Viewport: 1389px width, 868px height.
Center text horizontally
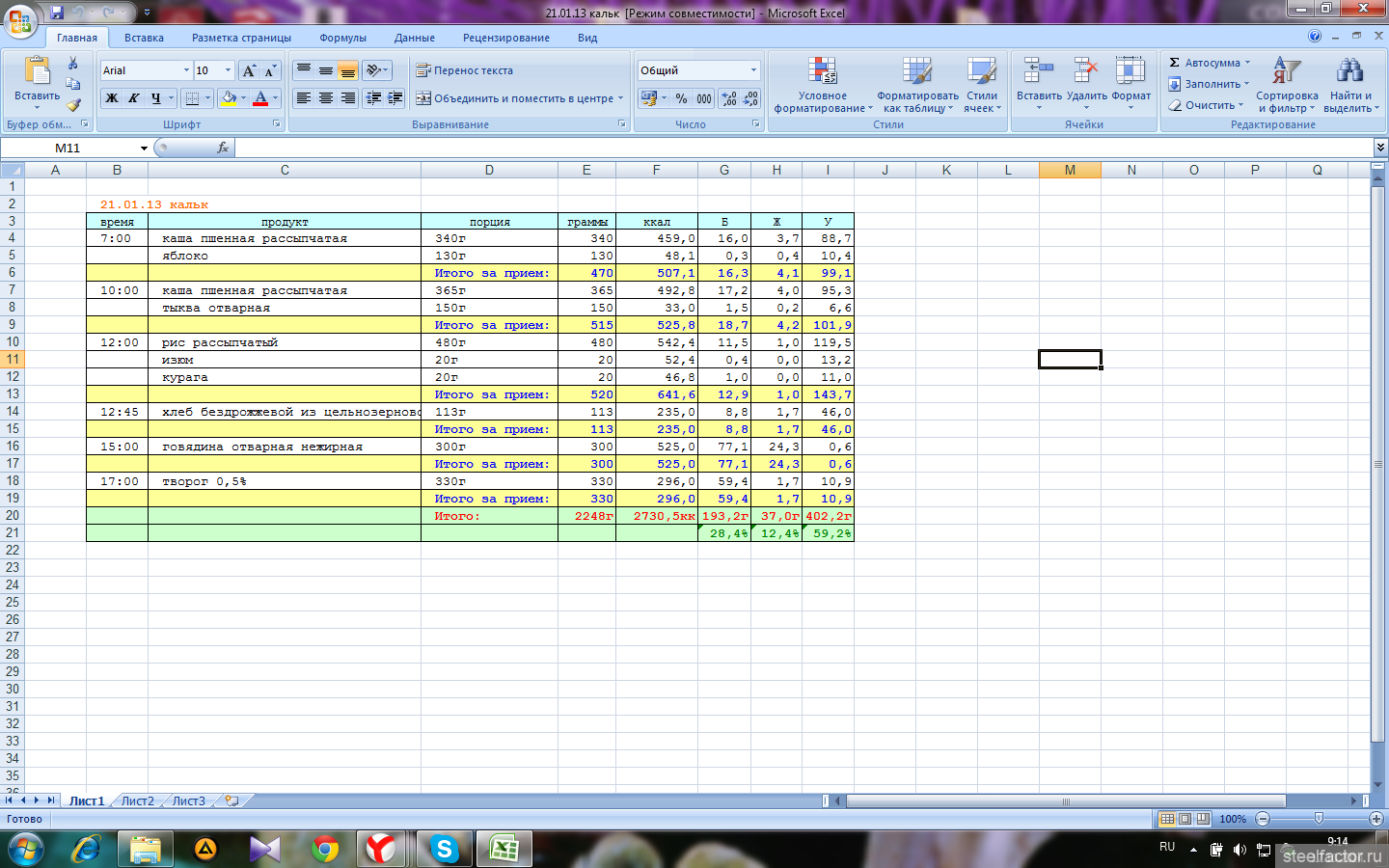pyautogui.click(x=326, y=98)
